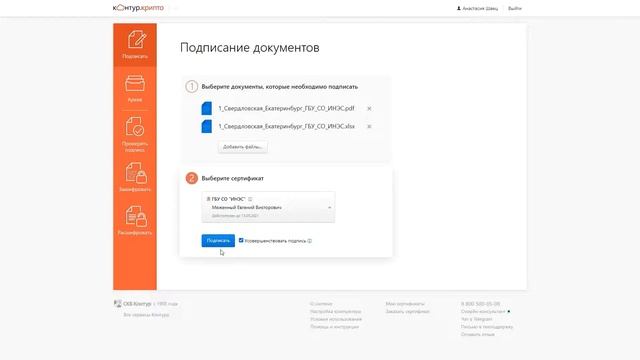Remove the pdf file from list

click(x=369, y=109)
